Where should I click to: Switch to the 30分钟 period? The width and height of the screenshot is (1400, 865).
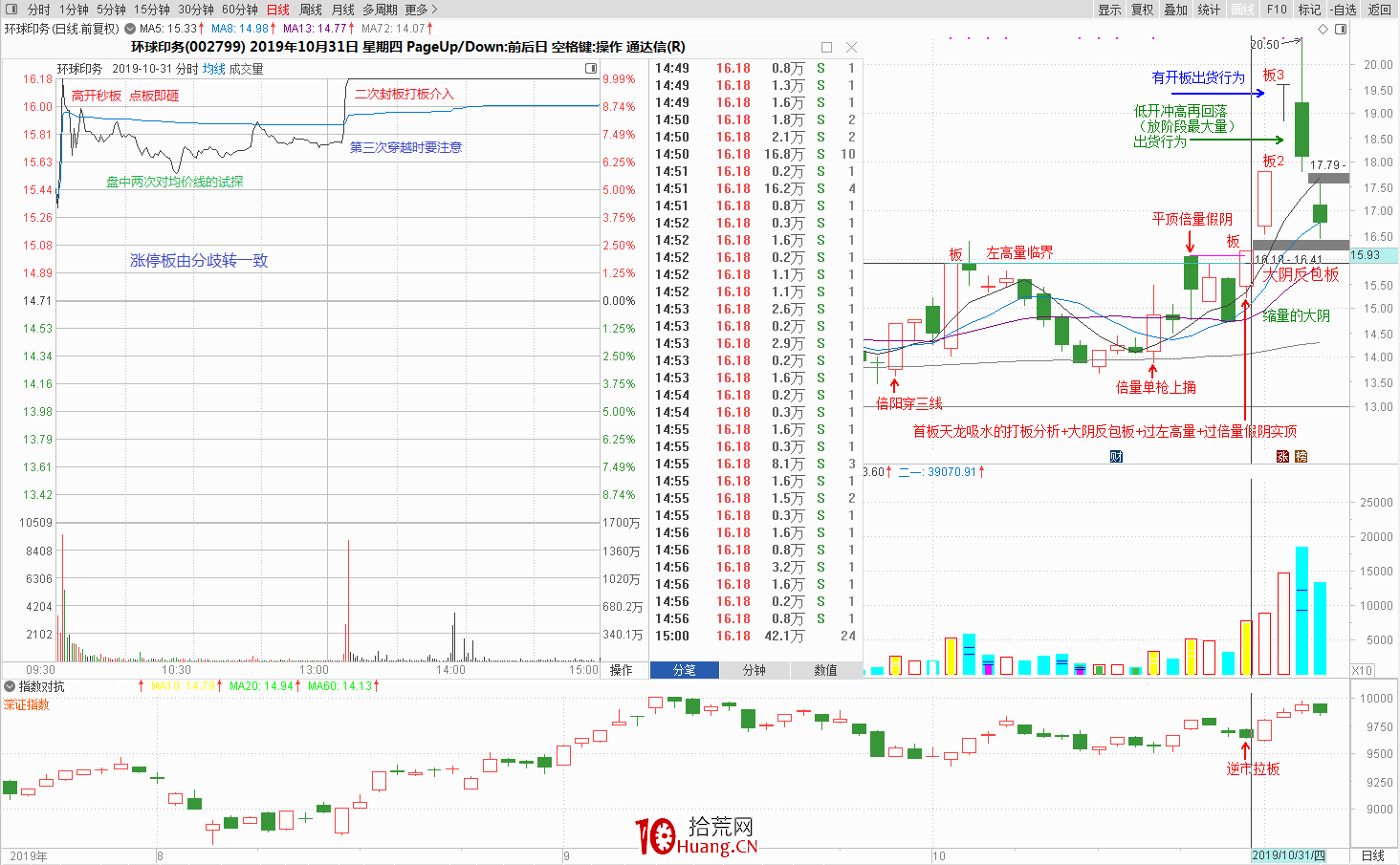tap(196, 9)
